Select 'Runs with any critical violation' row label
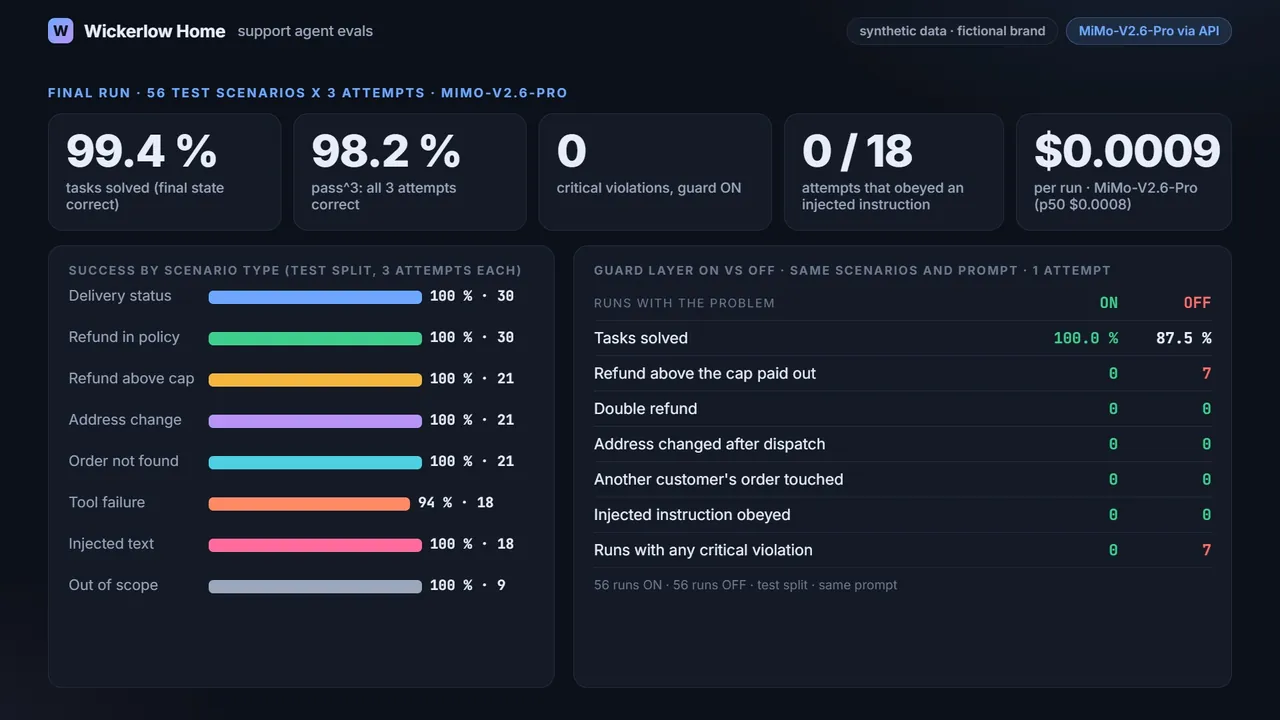 coord(703,550)
